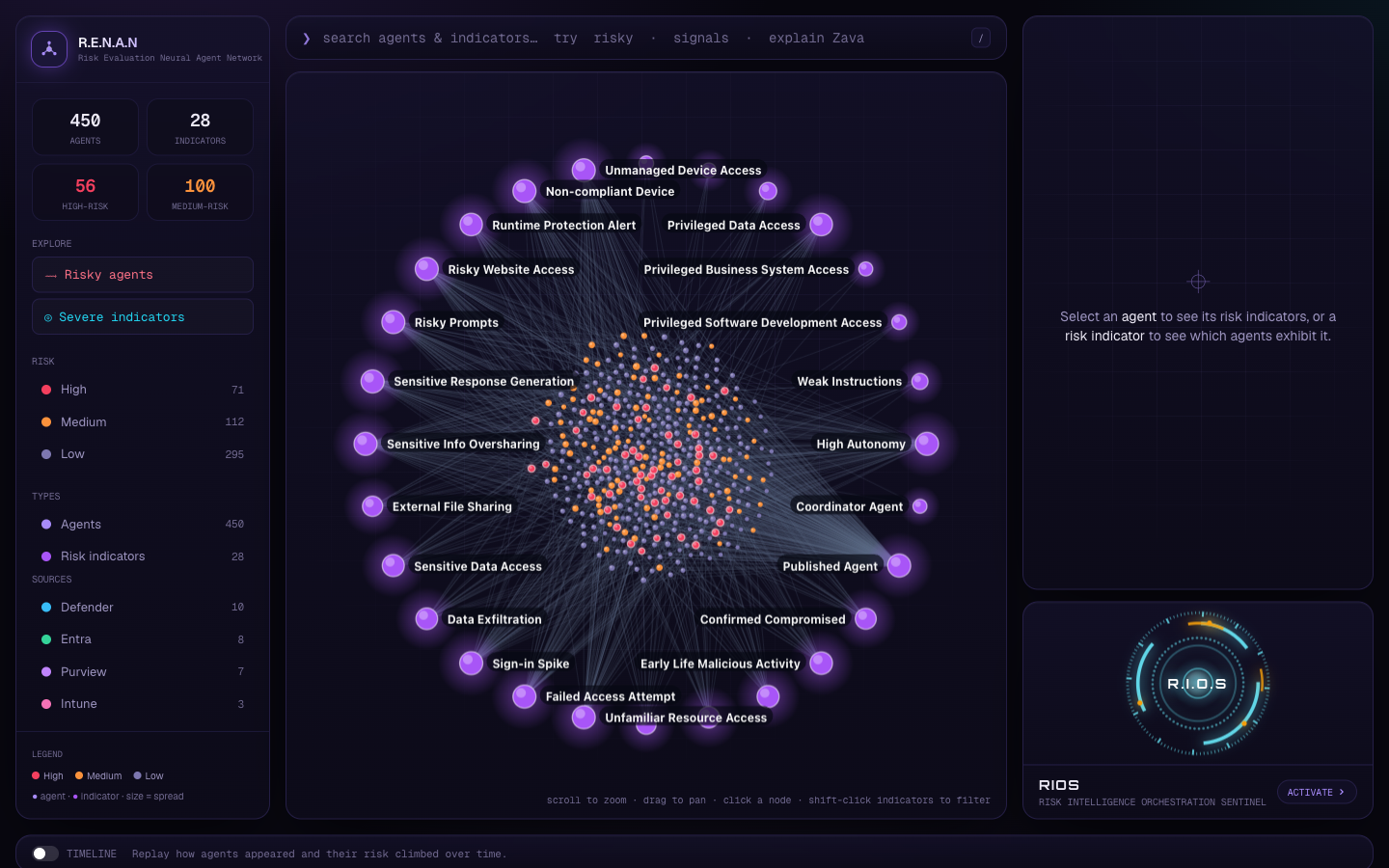Open the R.I.O.S radial sentinel icon
Image resolution: width=1389 pixels, height=868 pixels.
tap(1197, 683)
